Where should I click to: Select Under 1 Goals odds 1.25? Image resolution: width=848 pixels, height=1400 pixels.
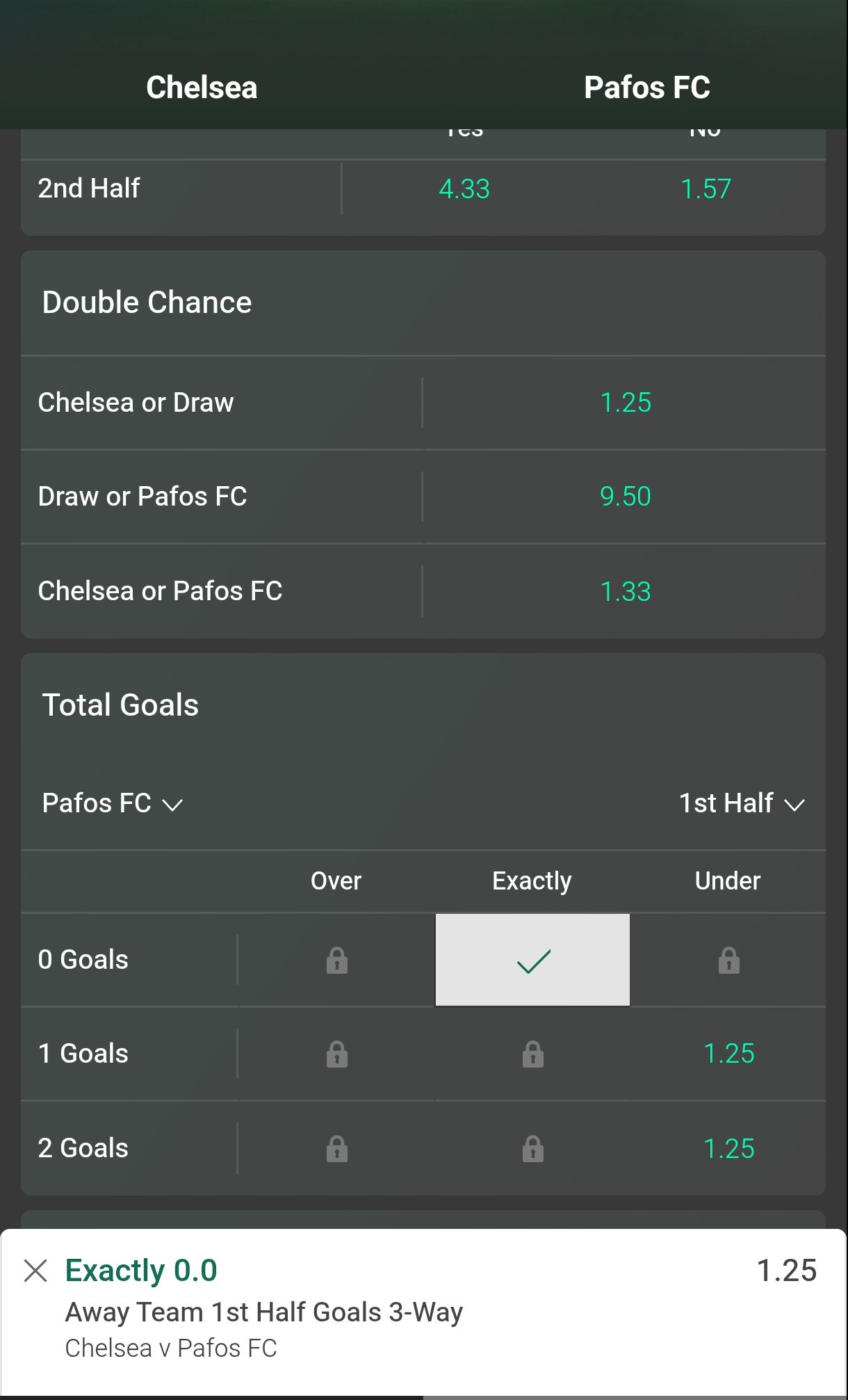click(x=728, y=1054)
